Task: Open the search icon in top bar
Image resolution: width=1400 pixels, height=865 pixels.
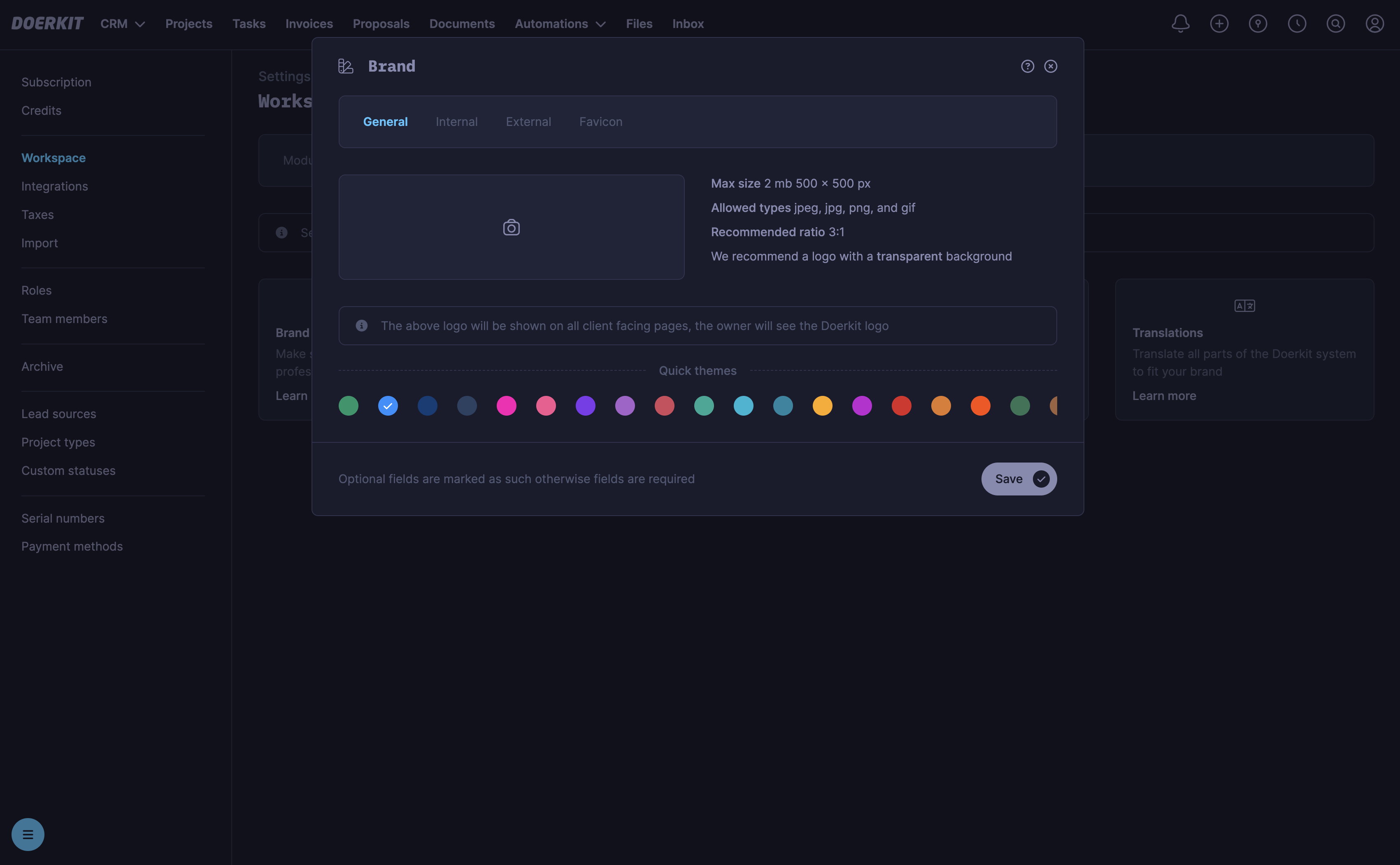Action: click(x=1335, y=23)
